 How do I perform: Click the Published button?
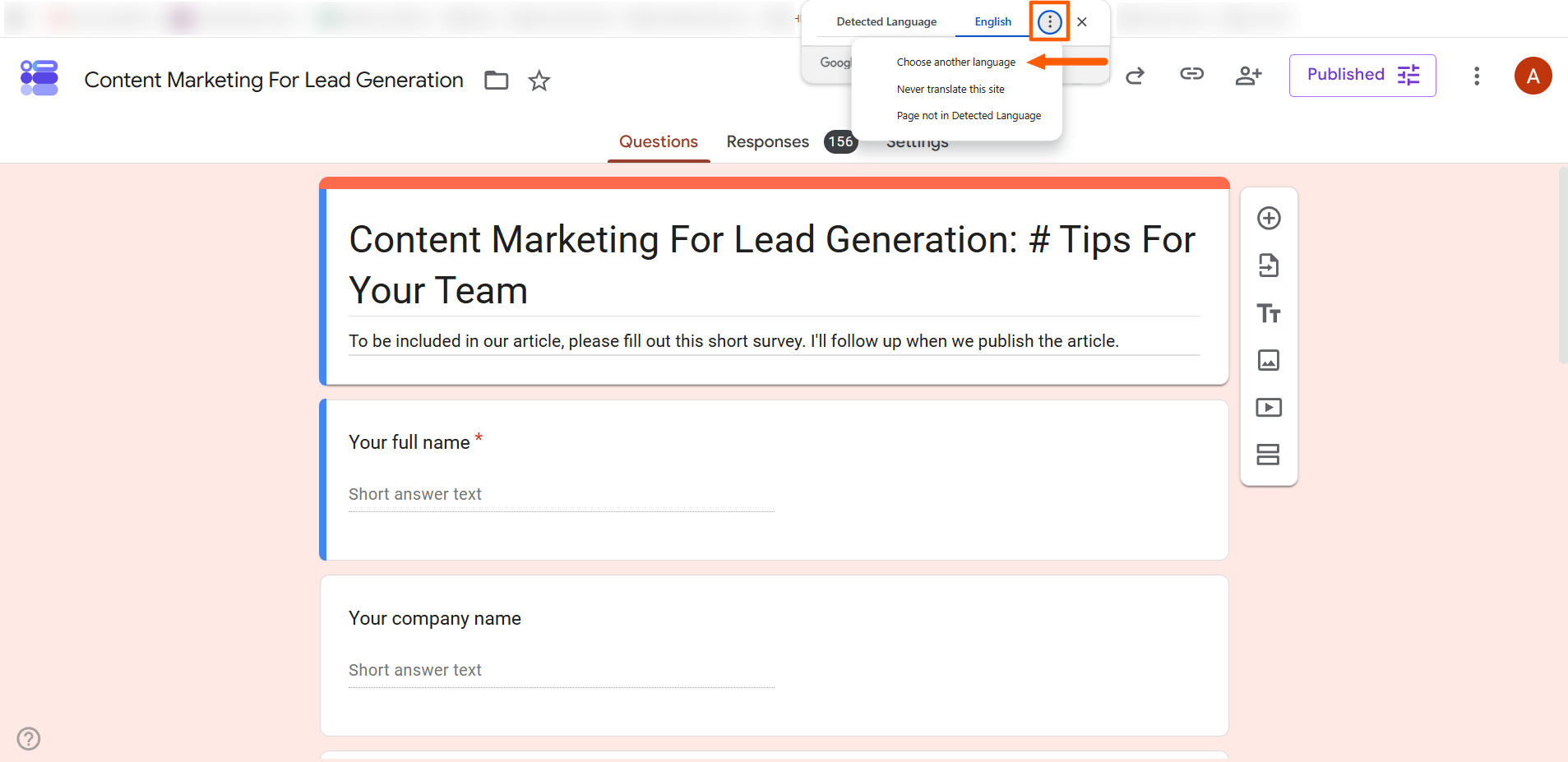coord(1362,76)
